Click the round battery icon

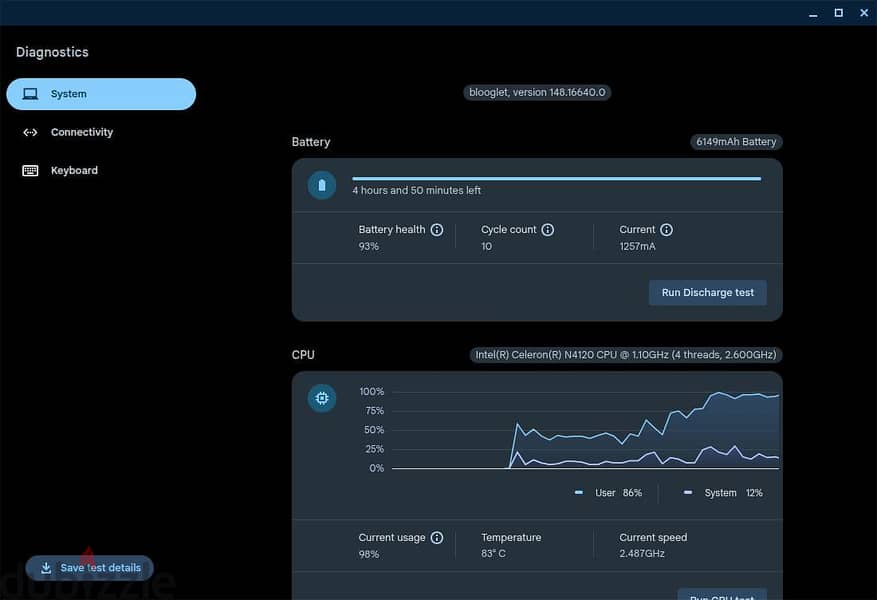click(322, 185)
